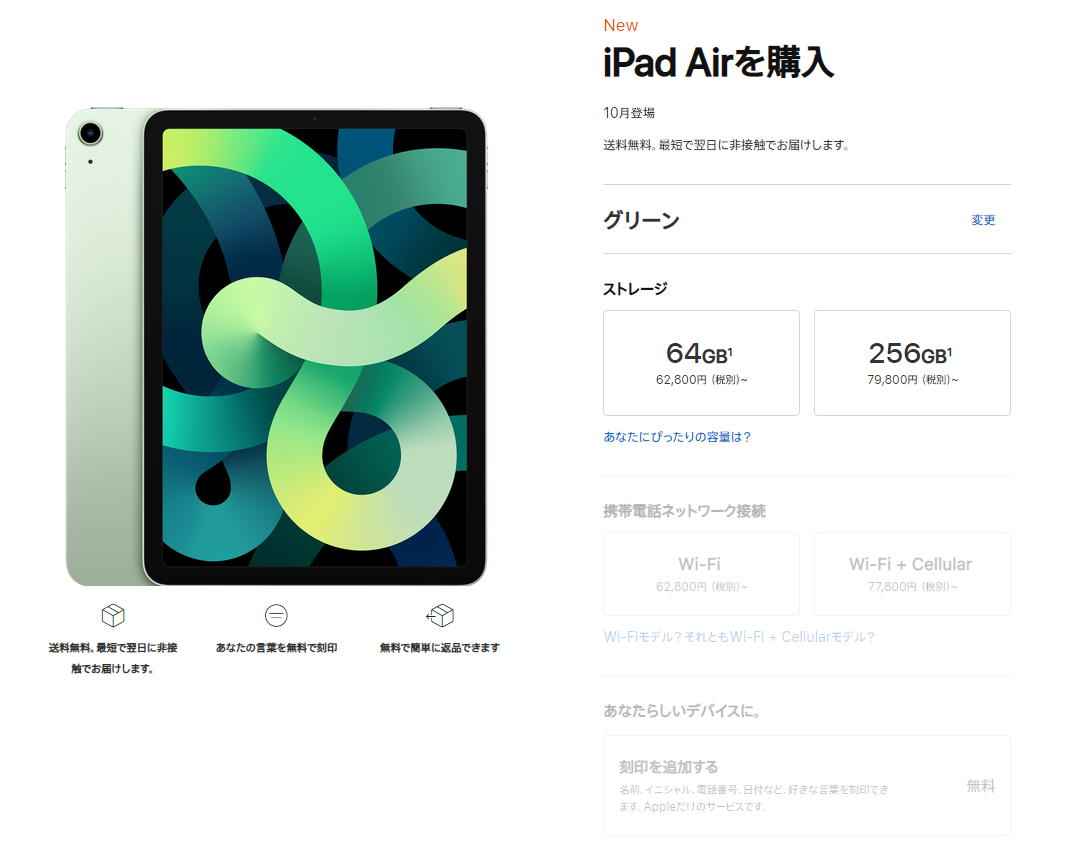Click the free returns box icon
This screenshot has height=842, width=1080.
[440, 615]
